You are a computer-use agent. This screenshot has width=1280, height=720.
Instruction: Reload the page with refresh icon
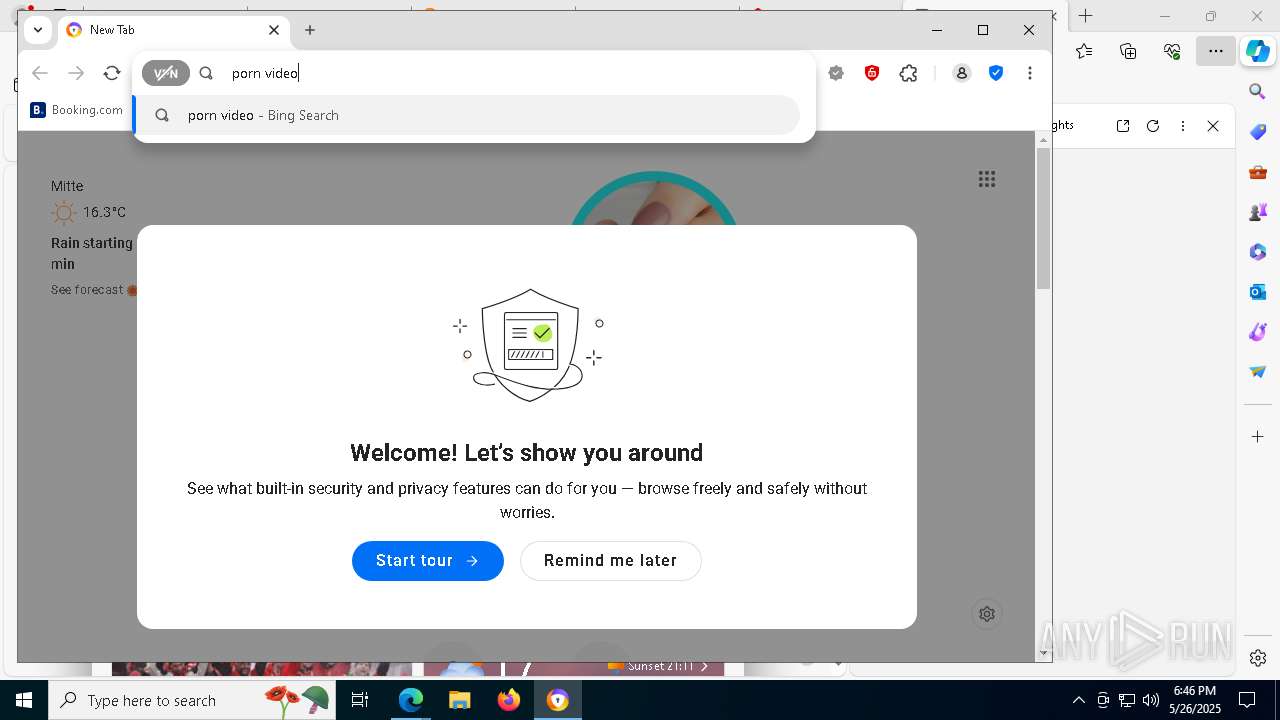point(112,73)
